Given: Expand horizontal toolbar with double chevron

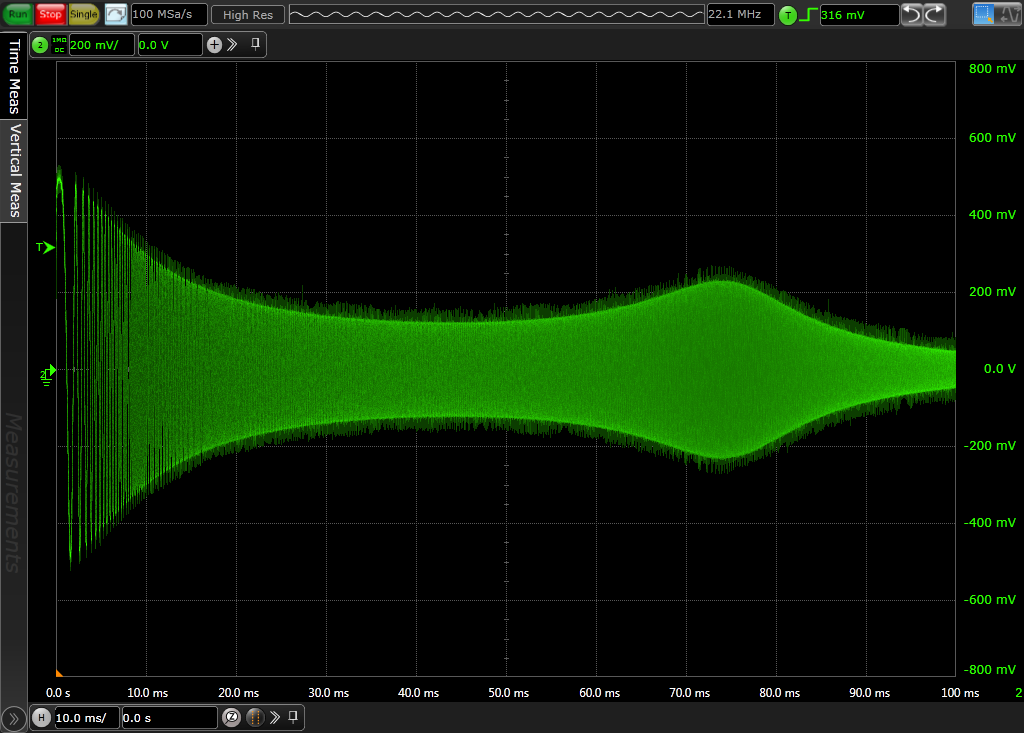Looking at the screenshot, I should click(x=275, y=717).
